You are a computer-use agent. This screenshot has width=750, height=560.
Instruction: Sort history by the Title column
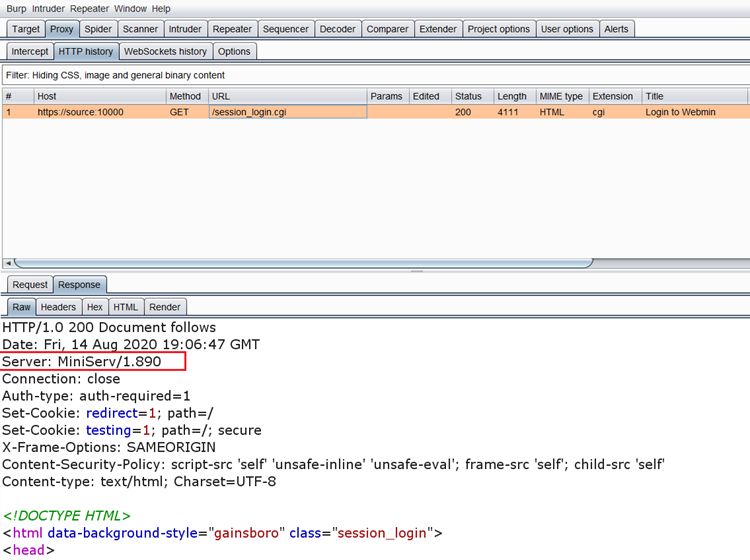coord(695,97)
